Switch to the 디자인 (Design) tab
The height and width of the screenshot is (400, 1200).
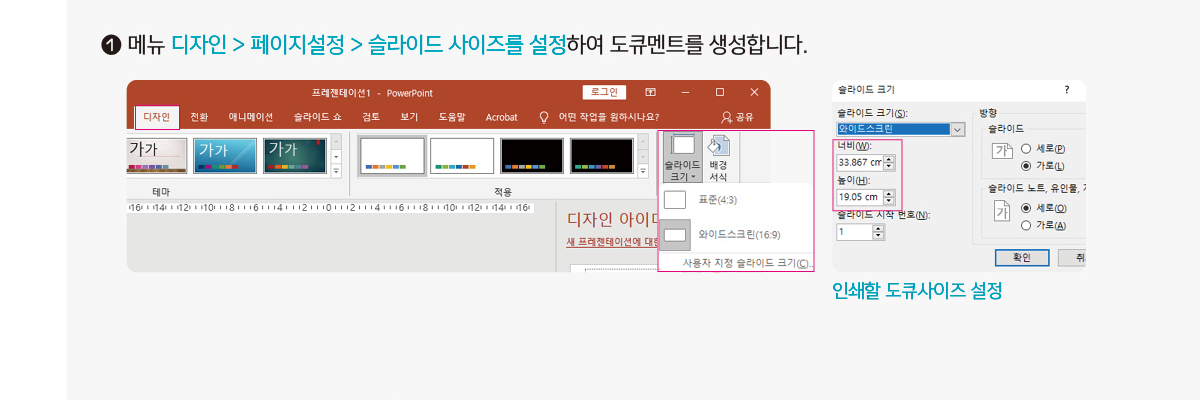[157, 117]
